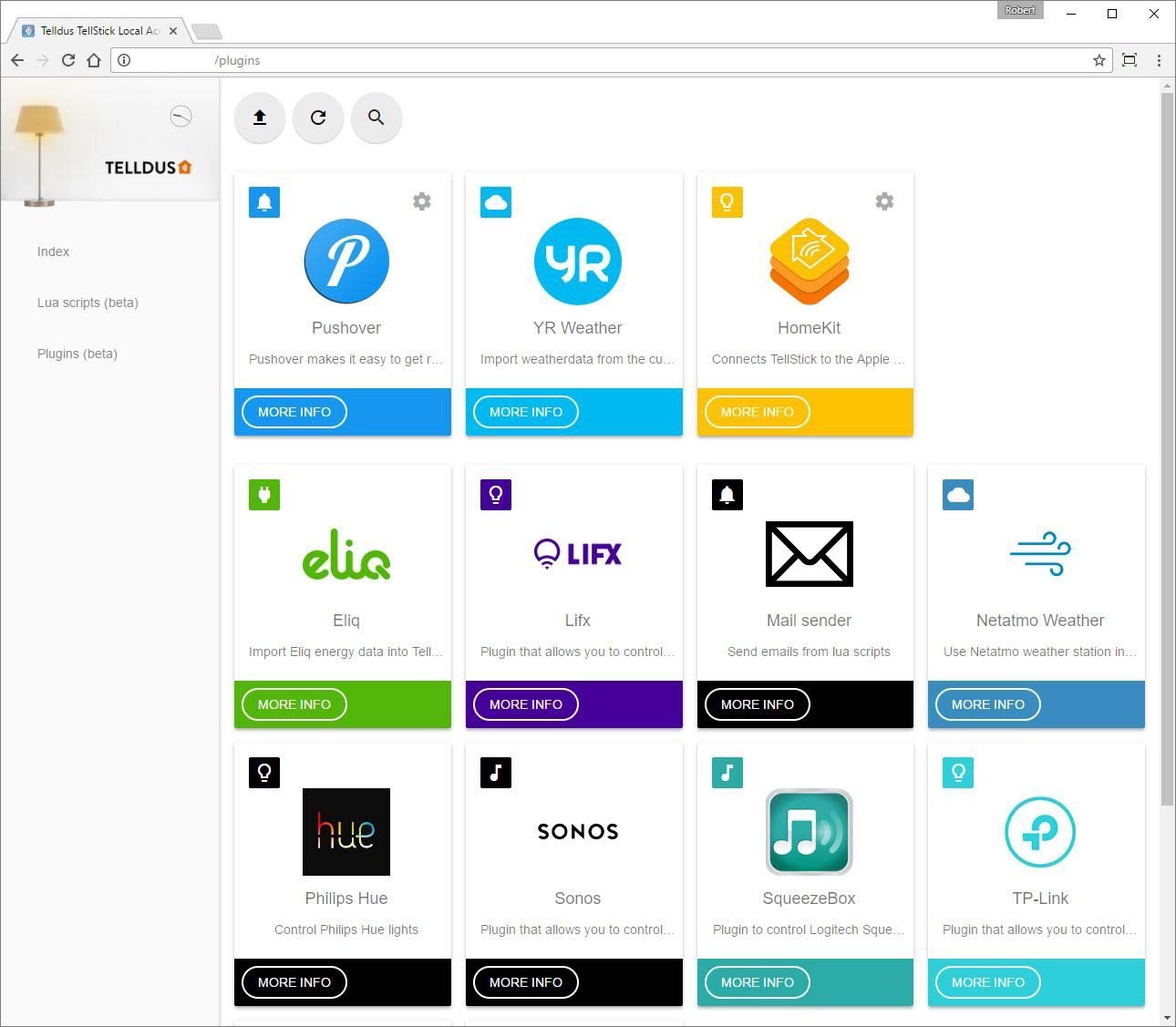The height and width of the screenshot is (1027, 1176).
Task: Open MORE INFO for Mail sender
Action: pyautogui.click(x=758, y=704)
